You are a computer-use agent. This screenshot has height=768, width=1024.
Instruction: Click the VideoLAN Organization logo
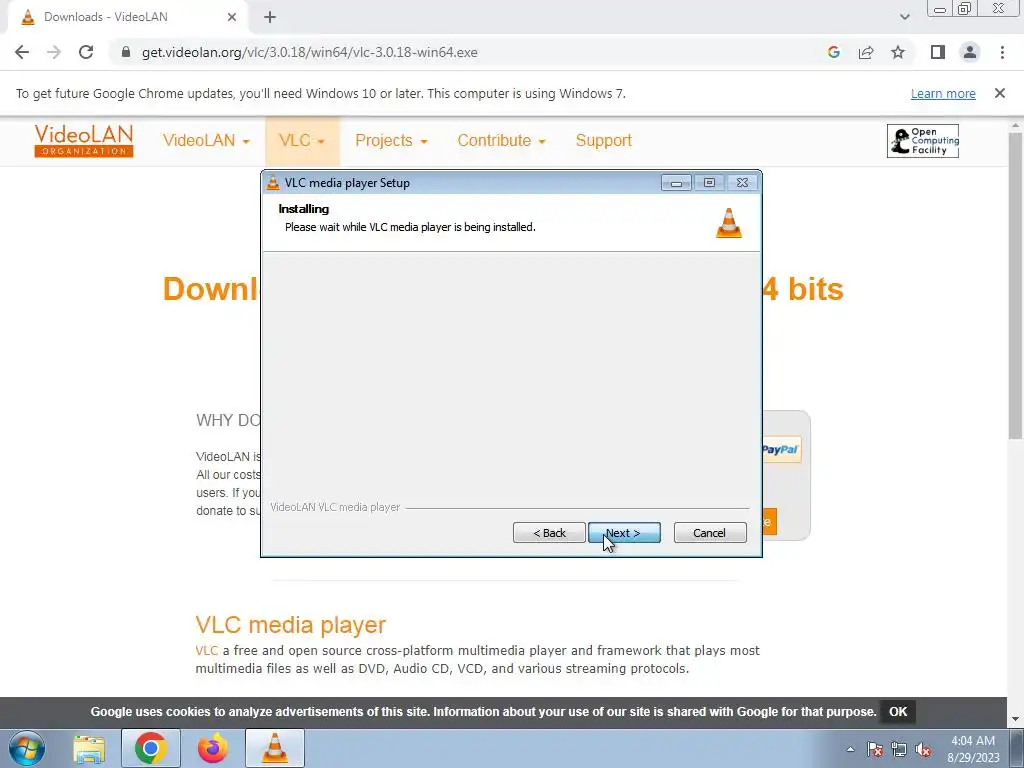click(84, 140)
